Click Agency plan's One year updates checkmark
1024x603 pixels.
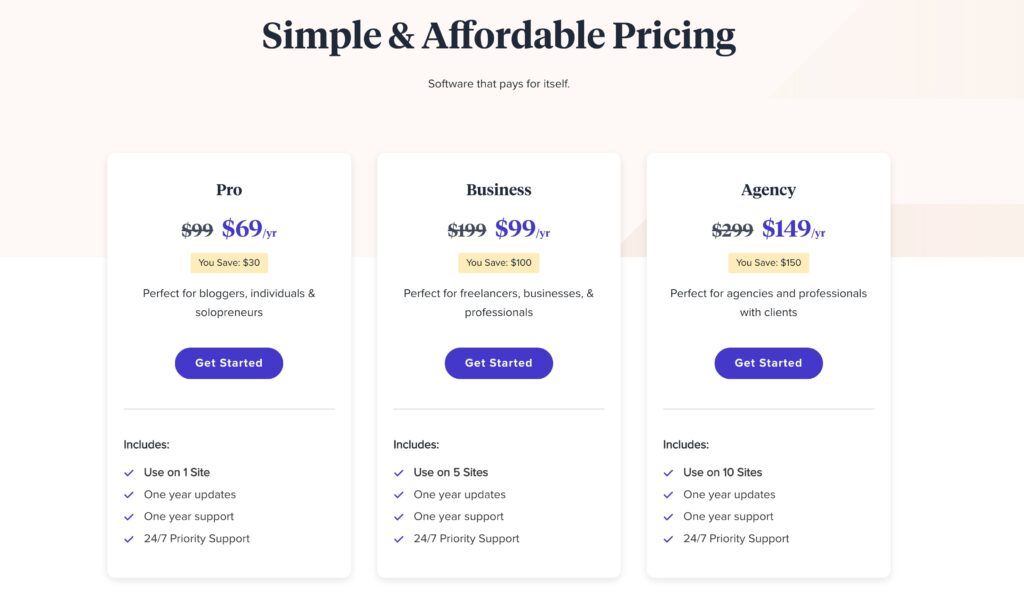point(668,495)
